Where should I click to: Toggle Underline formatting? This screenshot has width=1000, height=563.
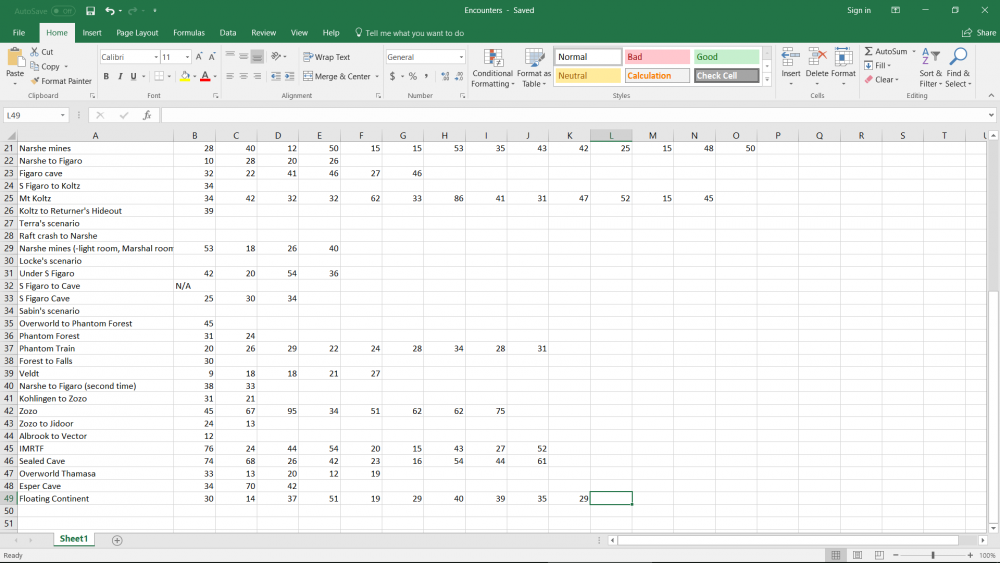click(133, 76)
